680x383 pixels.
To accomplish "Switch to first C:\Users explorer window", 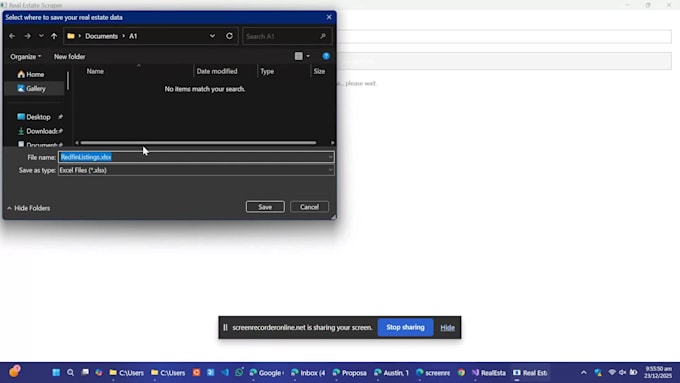I will (126, 373).
